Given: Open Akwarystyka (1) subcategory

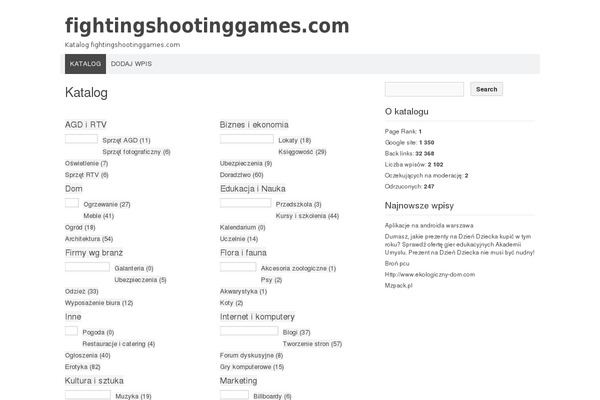Looking at the screenshot, I should pyautogui.click(x=243, y=291).
